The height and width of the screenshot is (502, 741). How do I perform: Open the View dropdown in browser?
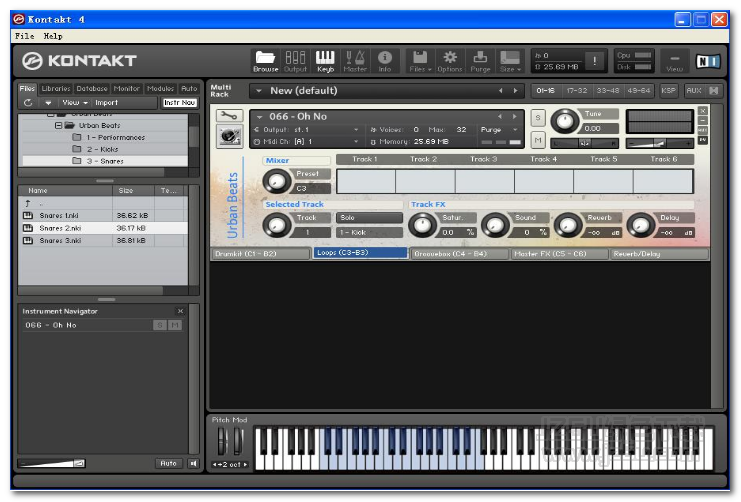[75, 103]
